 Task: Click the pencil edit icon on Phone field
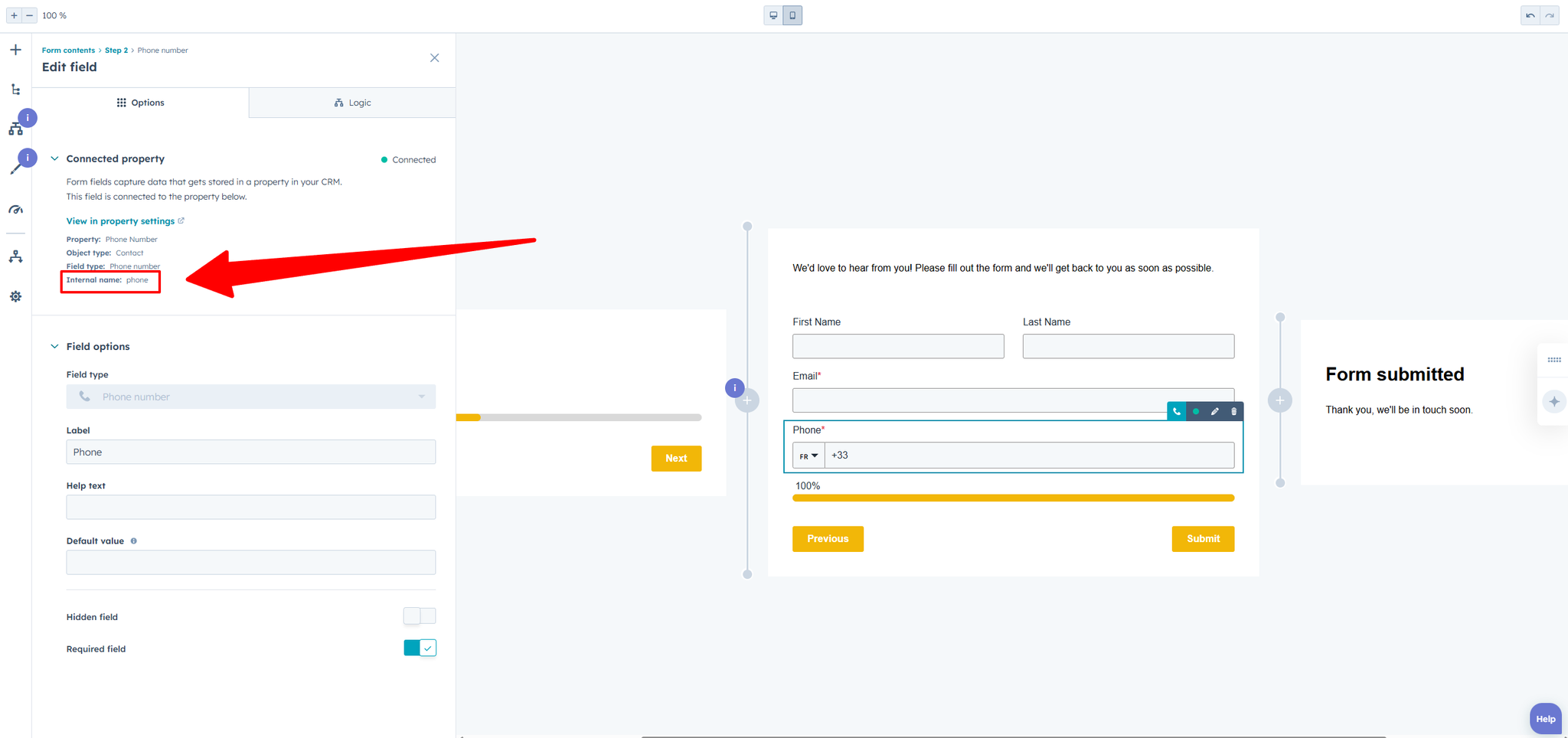click(x=1214, y=412)
